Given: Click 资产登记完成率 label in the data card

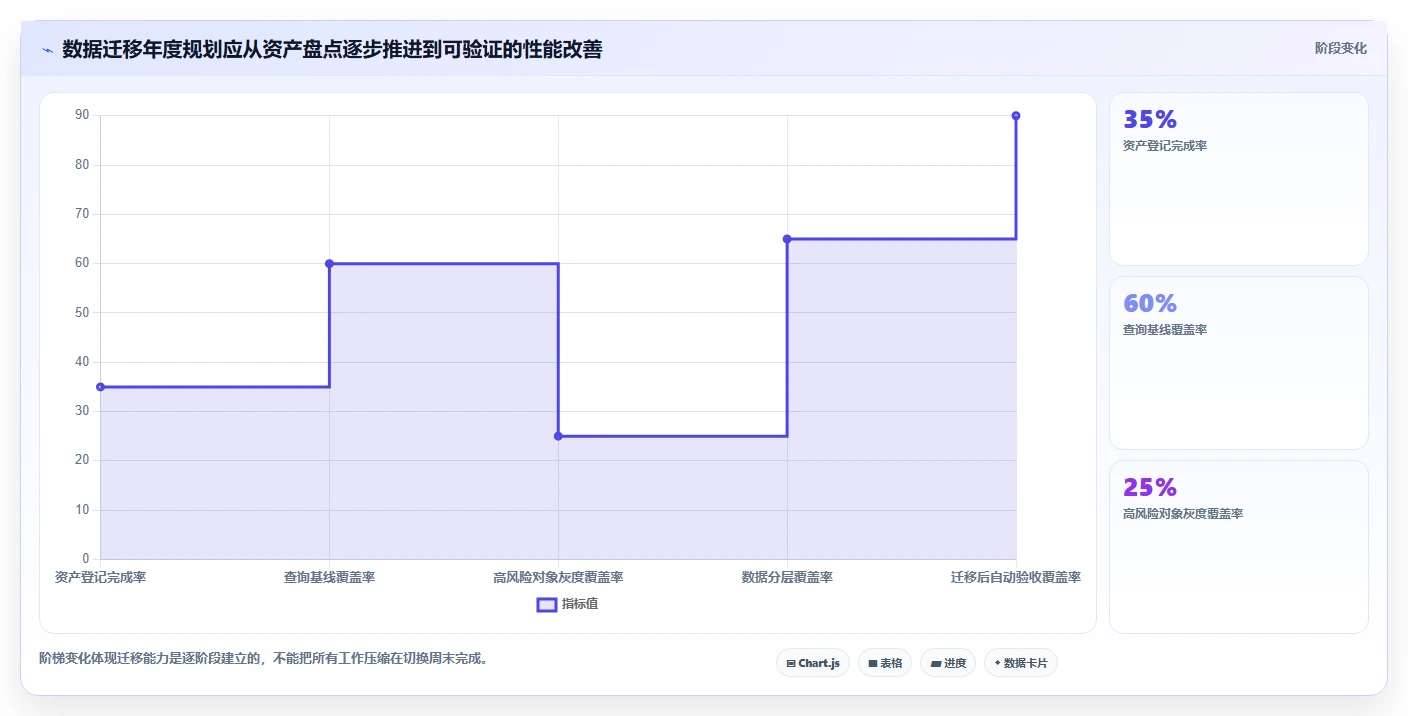Looking at the screenshot, I should (1165, 146).
